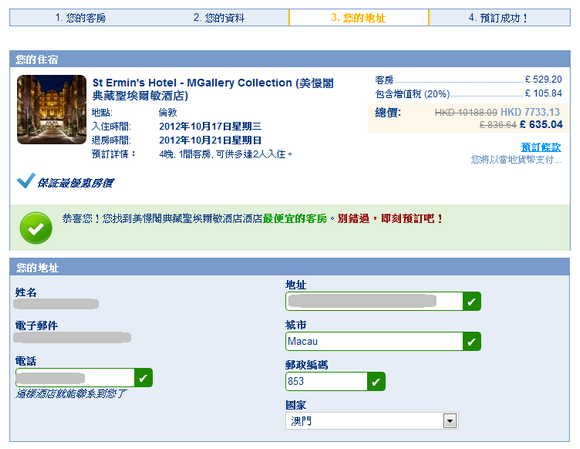This screenshot has width=580, height=449.
Task: Open the 國家 country dropdown arrow
Action: 450,421
